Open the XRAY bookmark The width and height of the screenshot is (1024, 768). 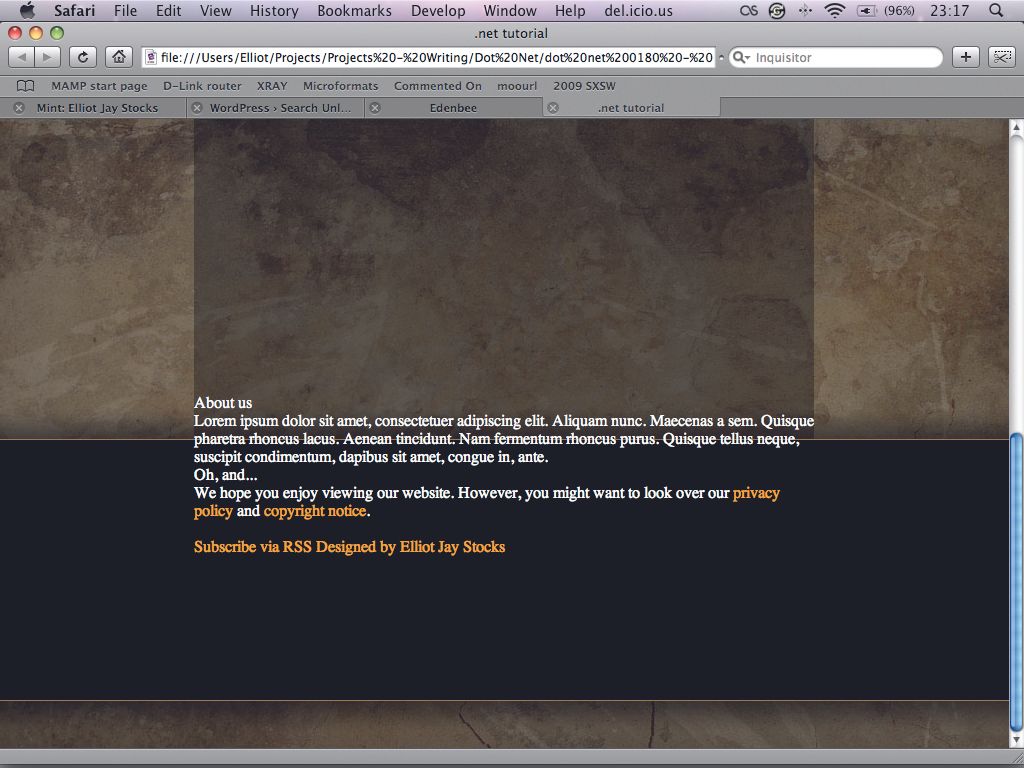click(272, 86)
